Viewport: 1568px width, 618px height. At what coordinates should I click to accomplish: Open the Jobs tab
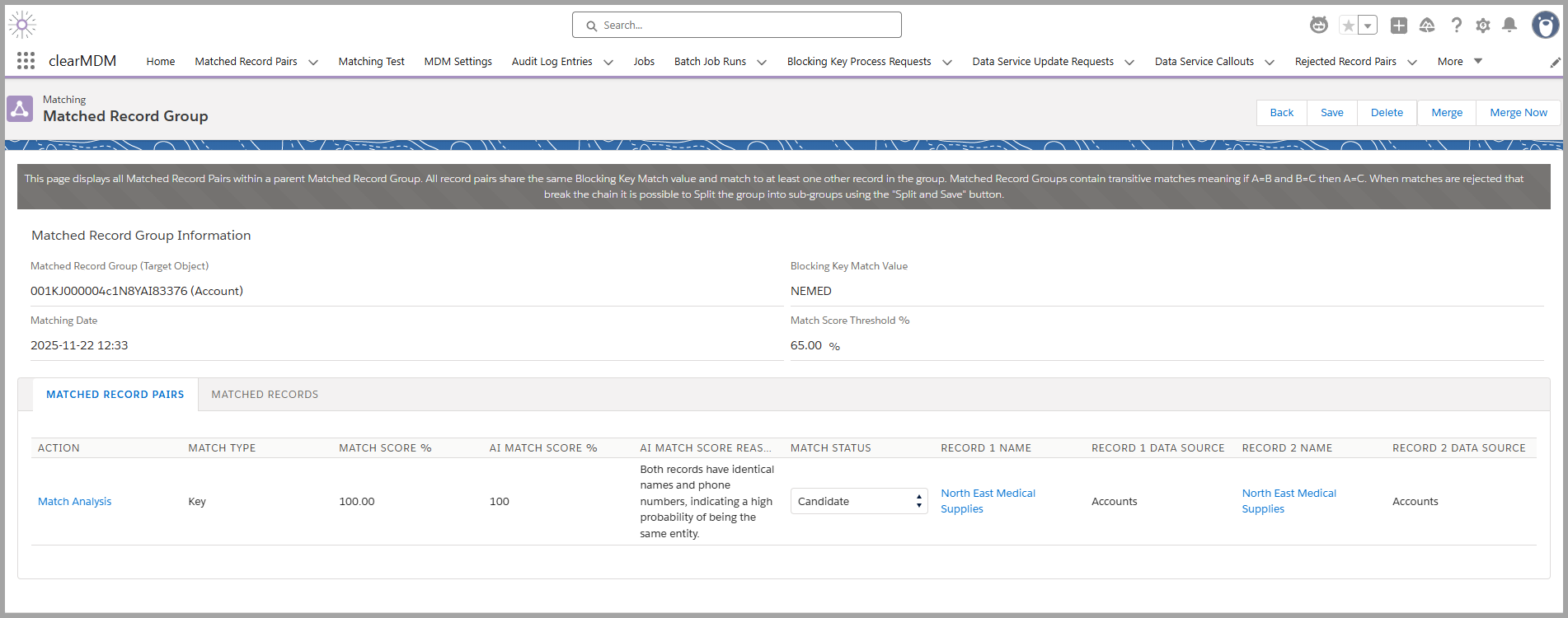coord(644,61)
